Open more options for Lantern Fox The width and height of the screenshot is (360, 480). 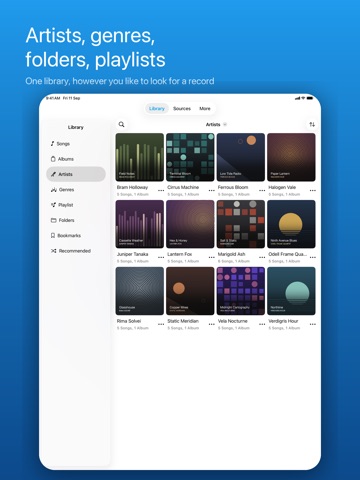[x=212, y=257]
